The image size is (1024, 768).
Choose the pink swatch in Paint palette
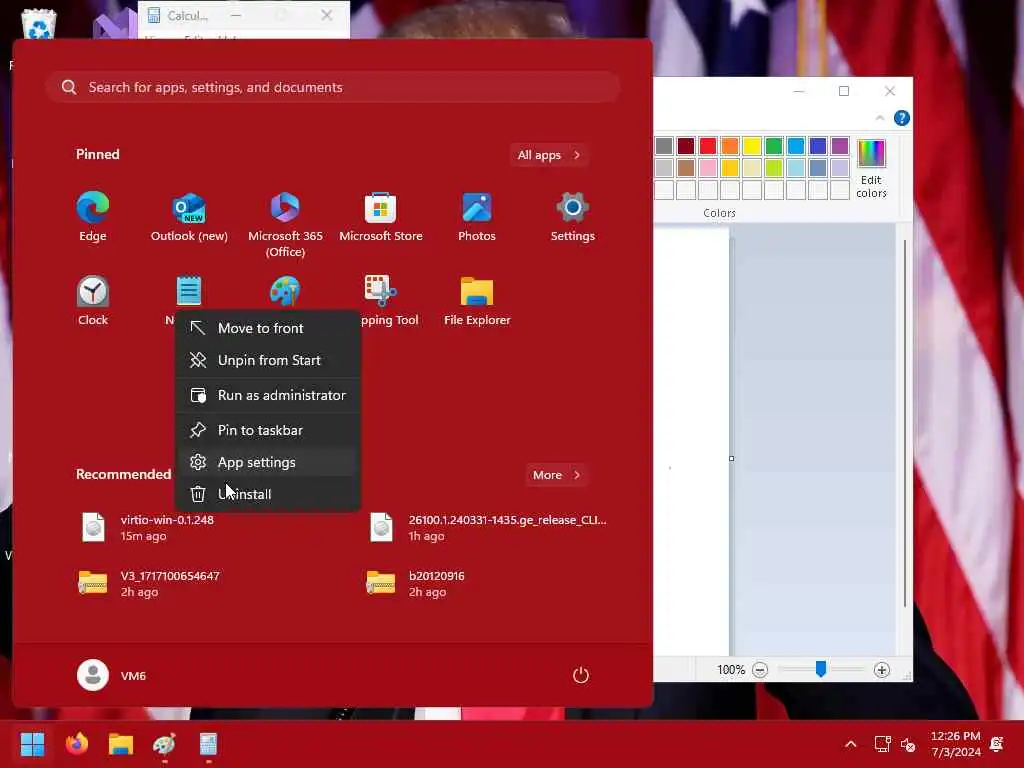[x=708, y=168]
